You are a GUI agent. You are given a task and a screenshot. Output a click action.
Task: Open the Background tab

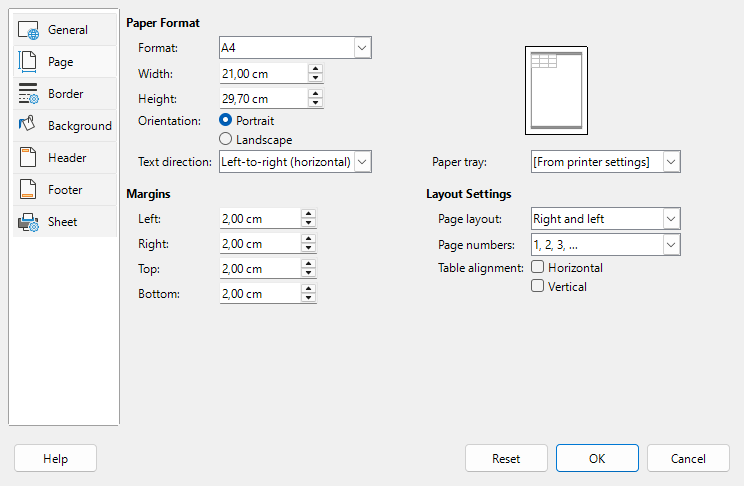(x=65, y=126)
